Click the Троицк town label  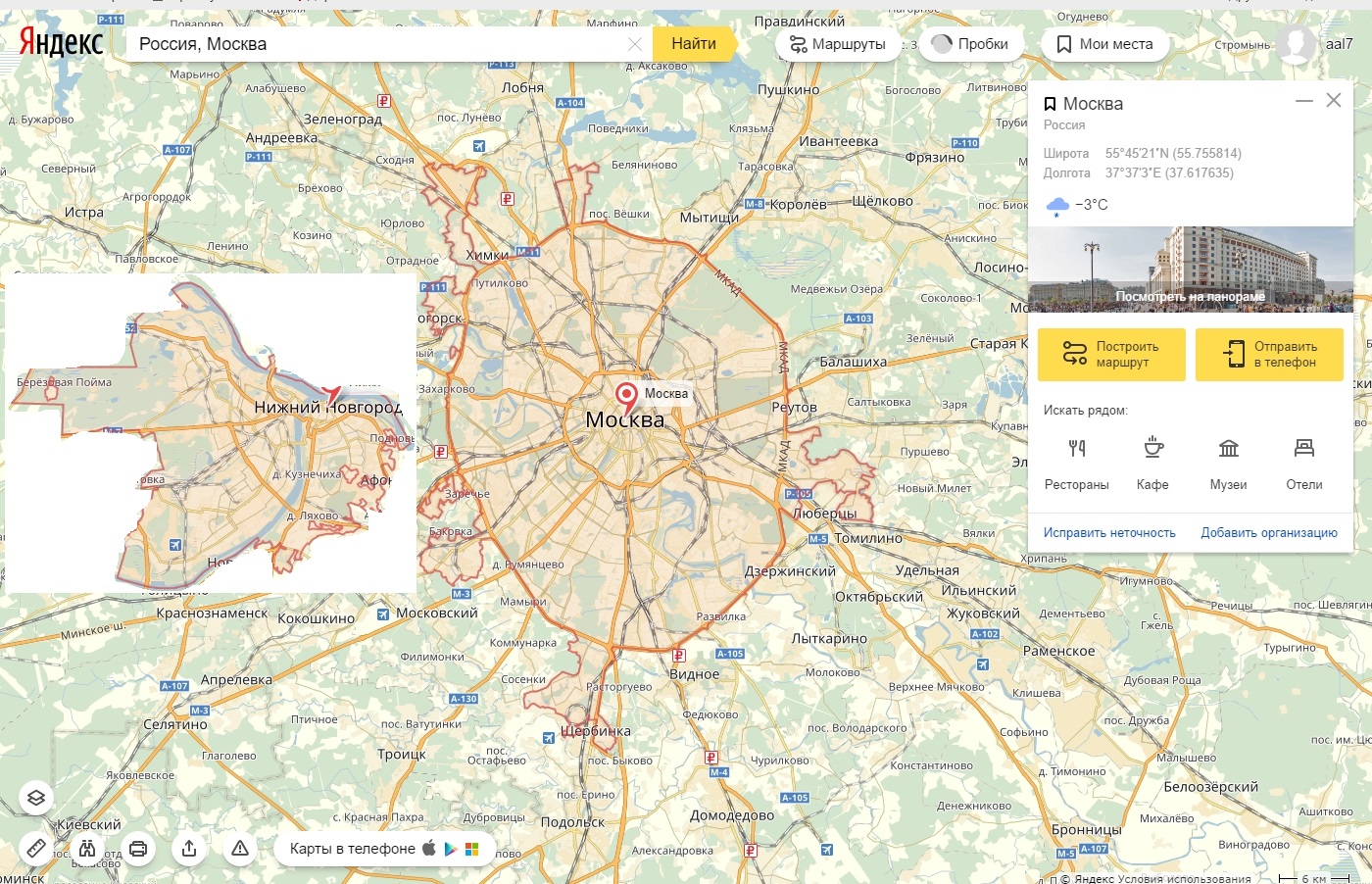click(x=402, y=755)
